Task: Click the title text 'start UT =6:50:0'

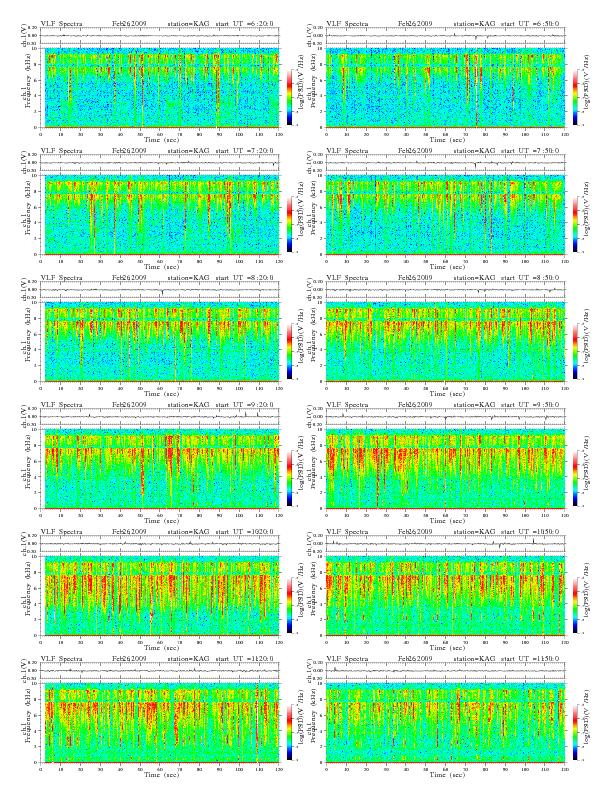Action: (x=530, y=23)
